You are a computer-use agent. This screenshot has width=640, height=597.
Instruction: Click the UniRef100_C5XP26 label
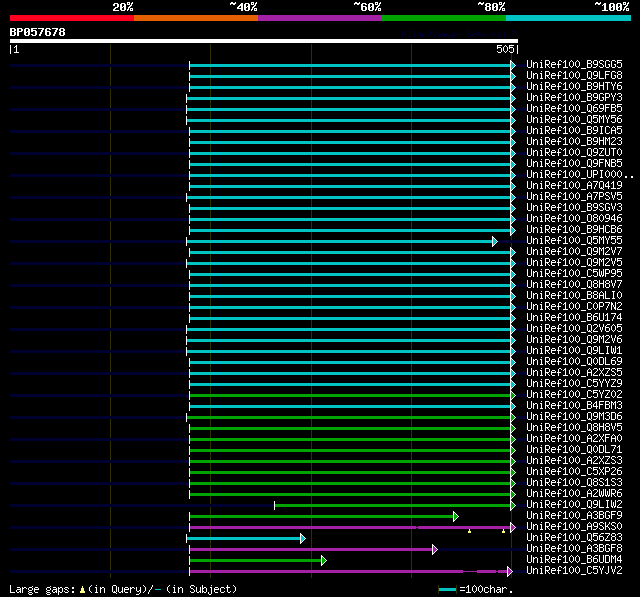click(x=574, y=472)
